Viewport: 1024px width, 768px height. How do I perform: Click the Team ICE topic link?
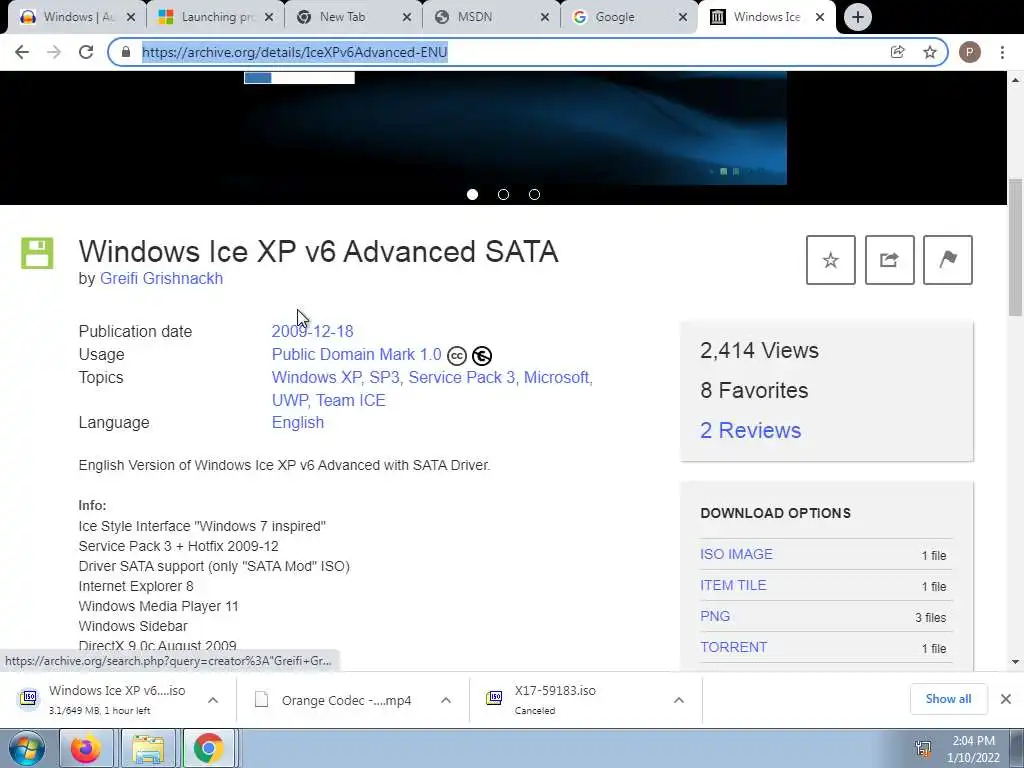click(x=351, y=400)
